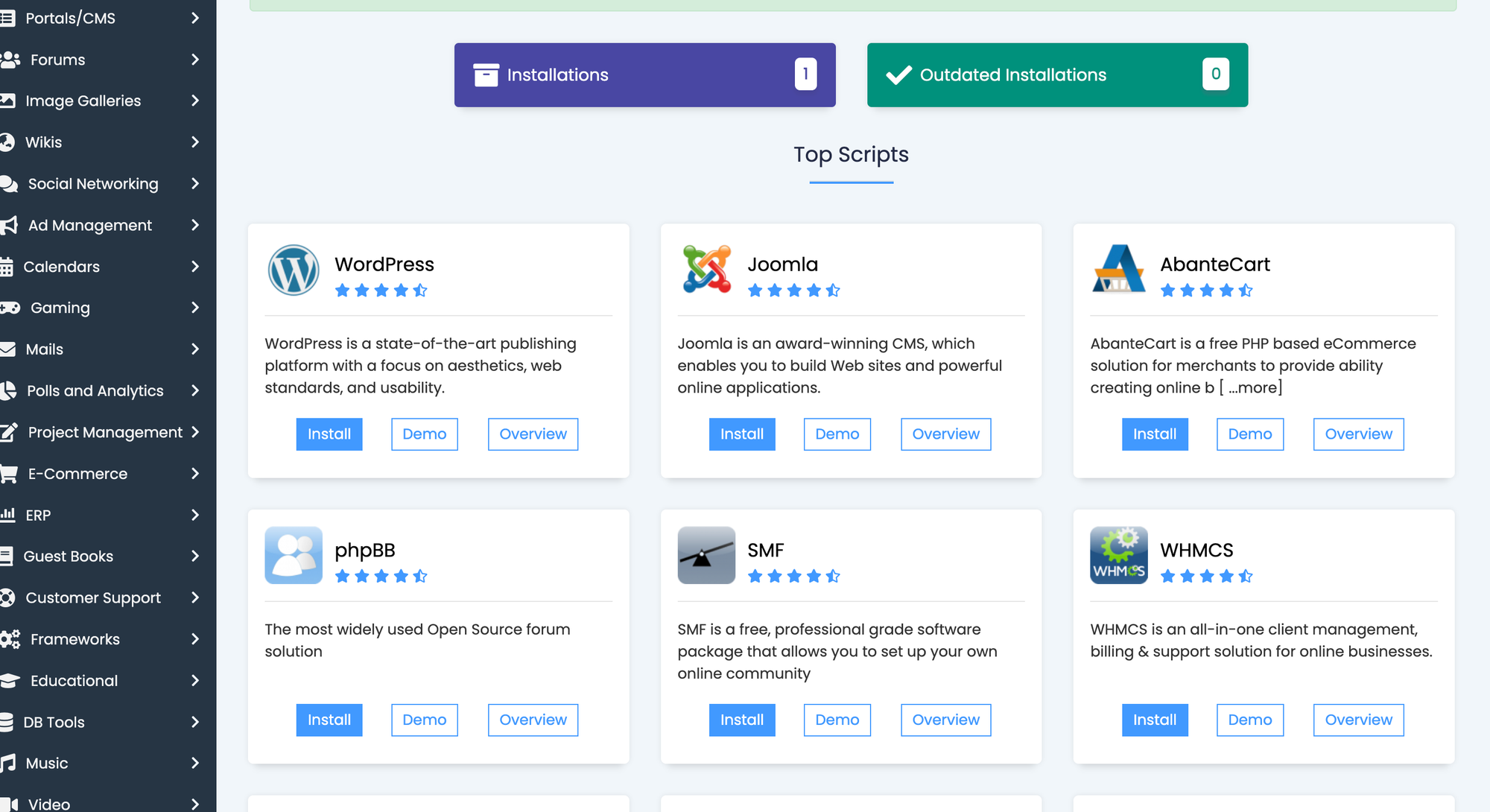Open the Gaming sidebar category
This screenshot has width=1490, height=812.
coord(60,308)
